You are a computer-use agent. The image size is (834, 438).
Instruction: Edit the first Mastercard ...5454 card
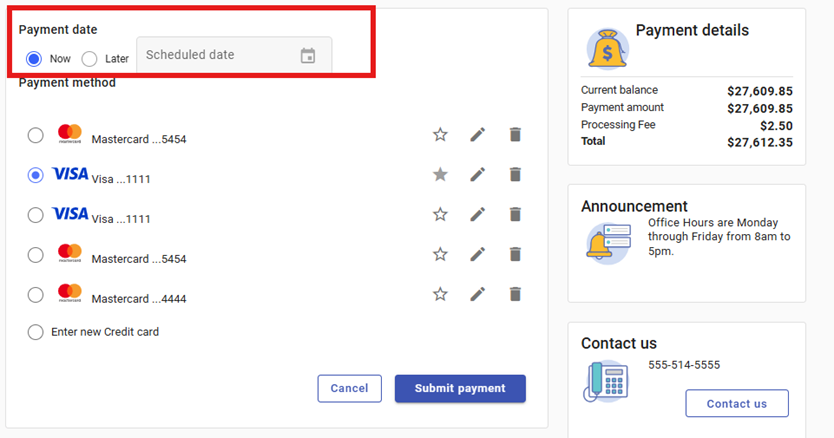(x=478, y=135)
